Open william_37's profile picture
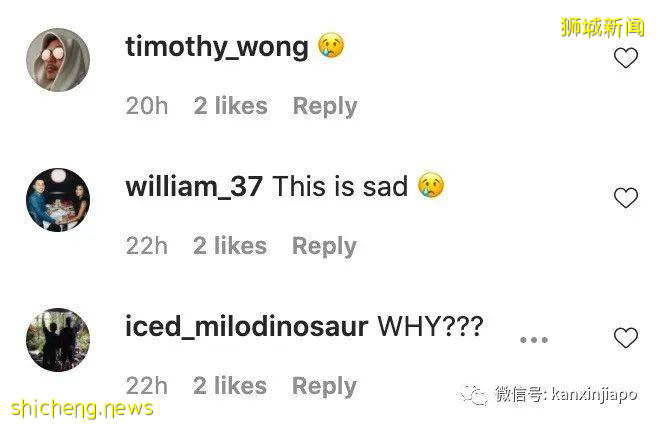This screenshot has height=424, width=658. click(x=58, y=200)
